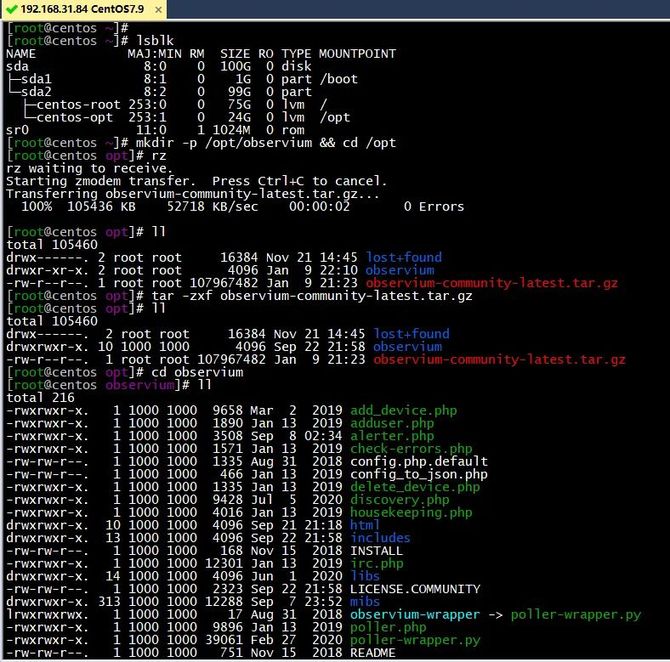Click the 'cd observium' command
670x662 pixels.
197,372
